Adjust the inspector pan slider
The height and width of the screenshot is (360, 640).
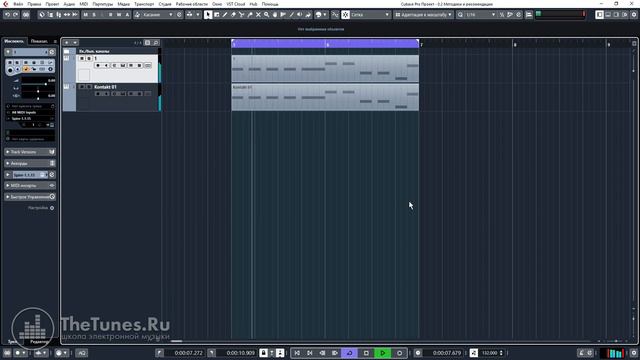pyautogui.click(x=38, y=91)
